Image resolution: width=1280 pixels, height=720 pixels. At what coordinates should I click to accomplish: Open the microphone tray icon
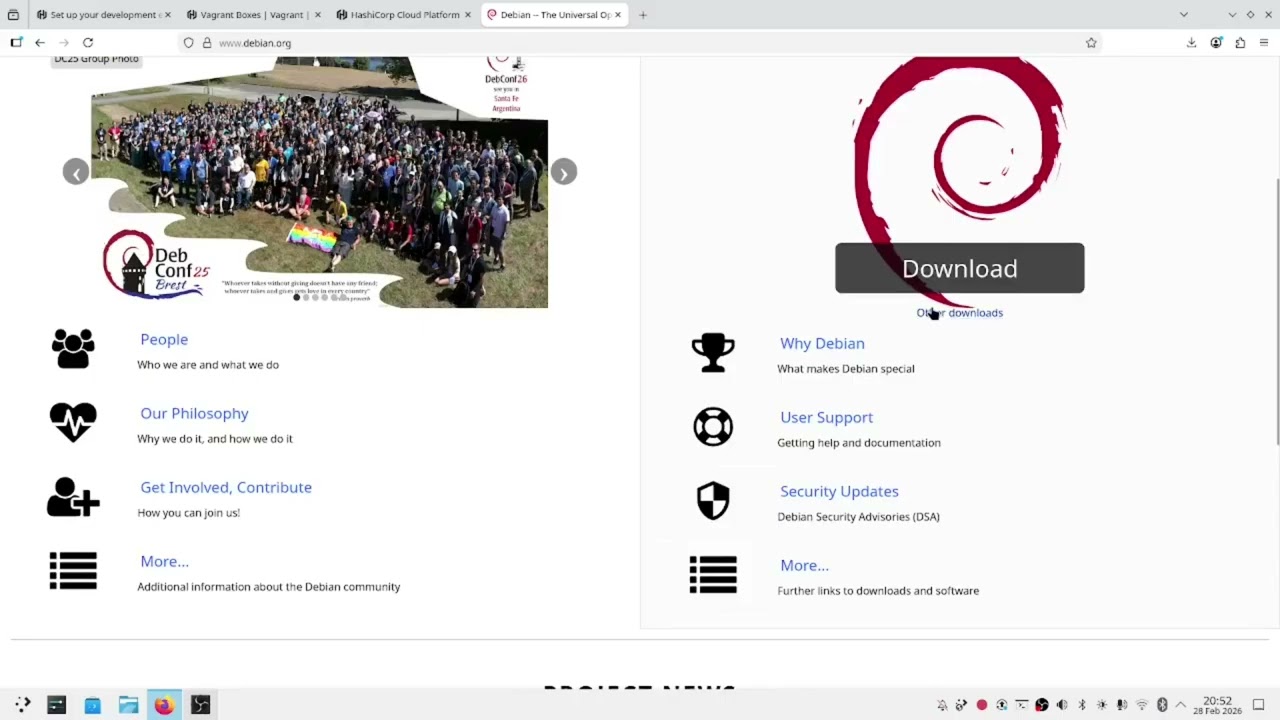click(x=1122, y=705)
